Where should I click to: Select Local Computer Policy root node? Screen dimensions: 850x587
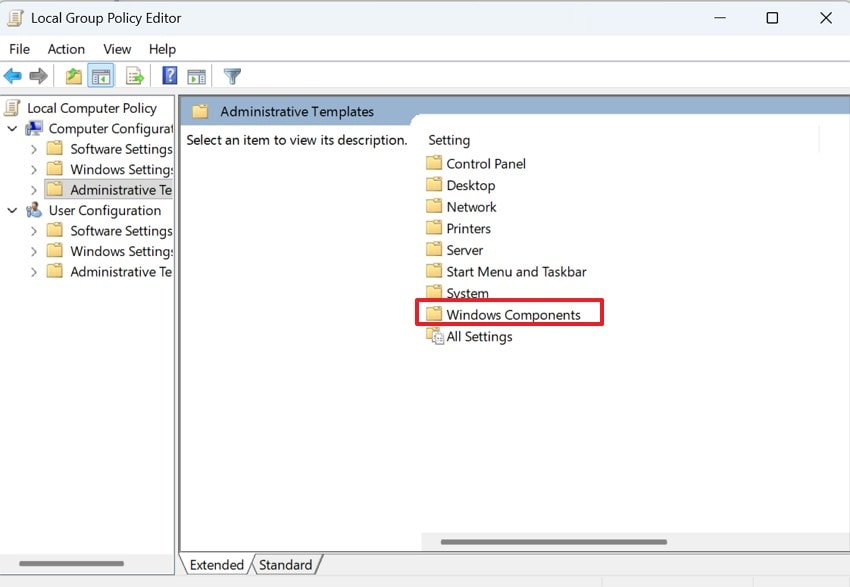[x=92, y=108]
